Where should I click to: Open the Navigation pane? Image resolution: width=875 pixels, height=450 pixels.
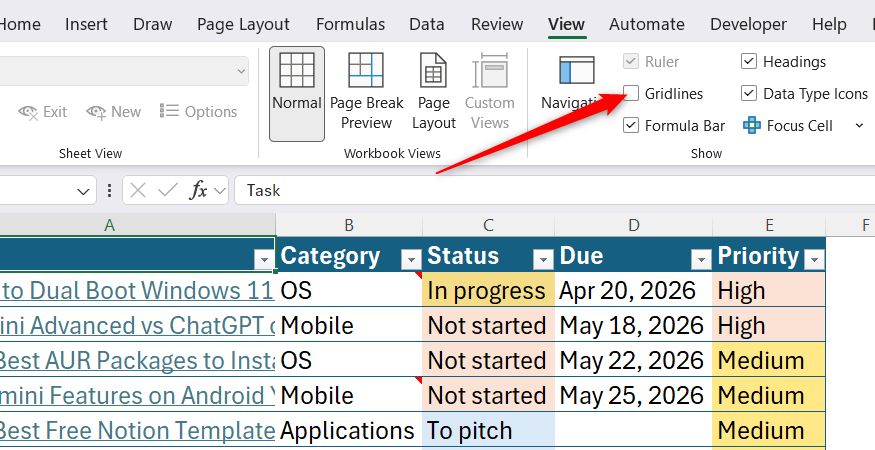pos(574,84)
